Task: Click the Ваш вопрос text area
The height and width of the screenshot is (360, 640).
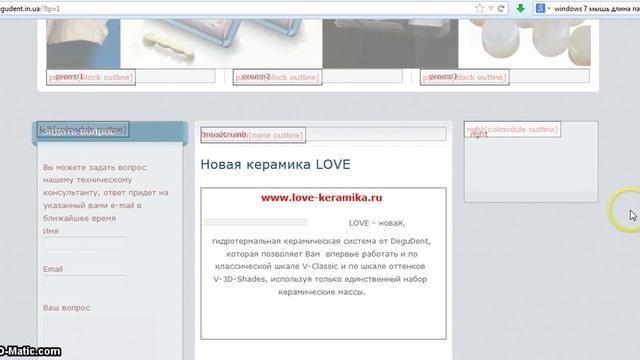Action: (x=99, y=339)
